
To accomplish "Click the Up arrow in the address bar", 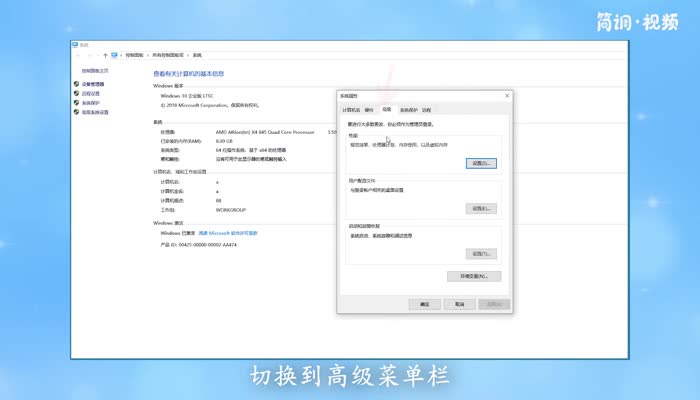I will (105, 55).
